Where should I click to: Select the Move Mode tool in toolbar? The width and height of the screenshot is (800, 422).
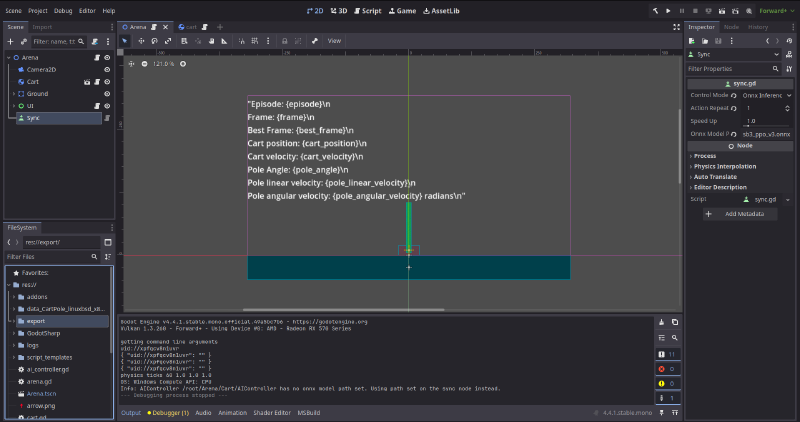141,41
